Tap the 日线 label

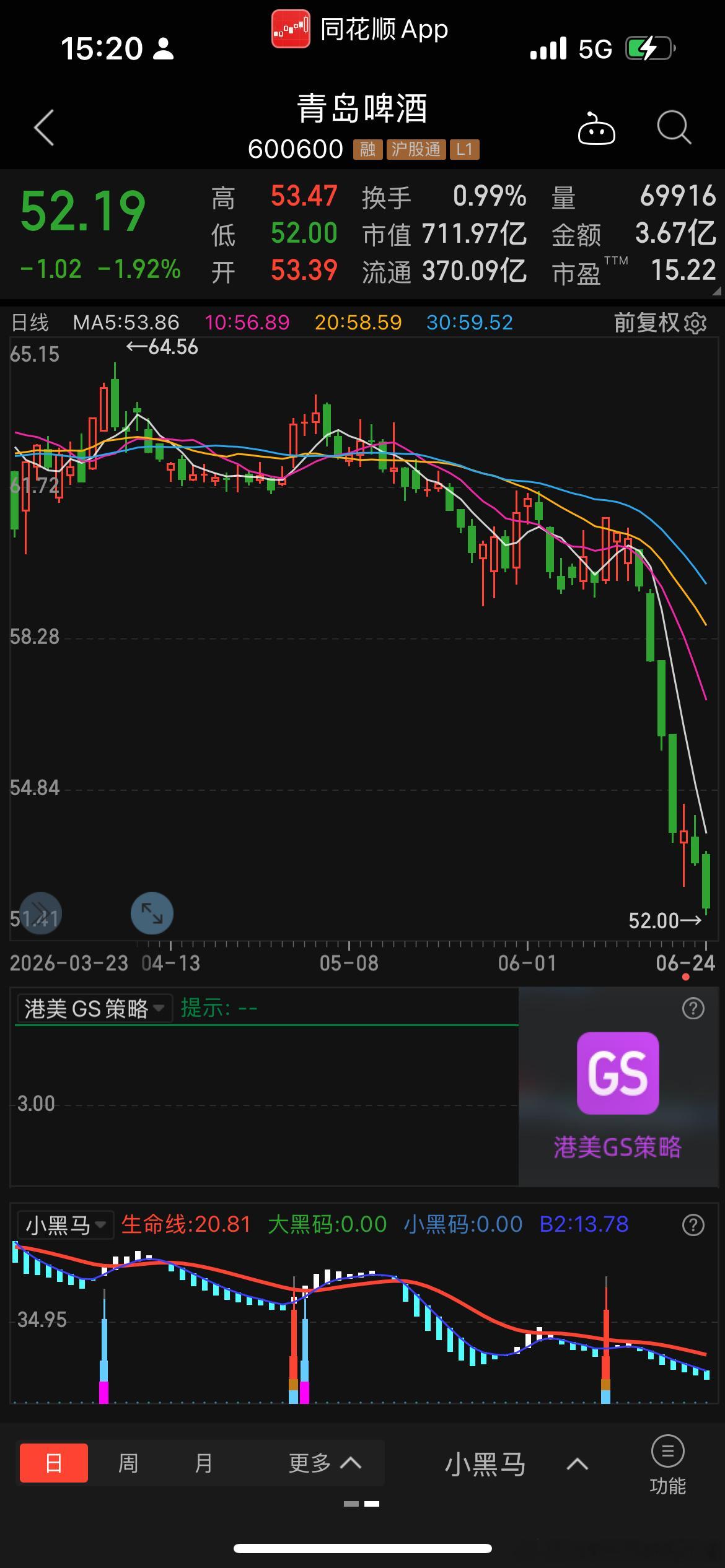pos(30,323)
